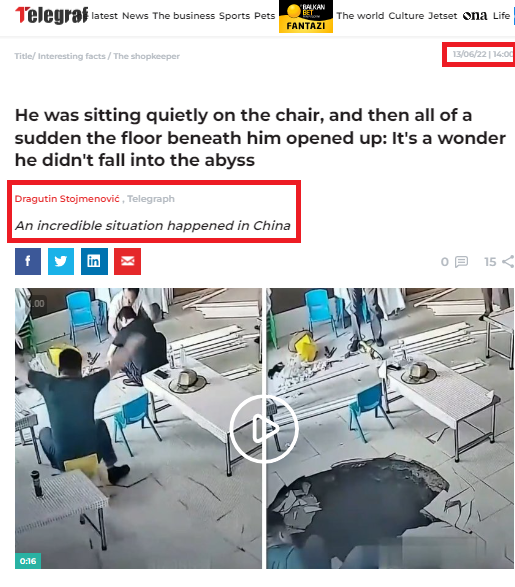This screenshot has height=587, width=515.
Task: Open The business section
Action: click(x=184, y=16)
